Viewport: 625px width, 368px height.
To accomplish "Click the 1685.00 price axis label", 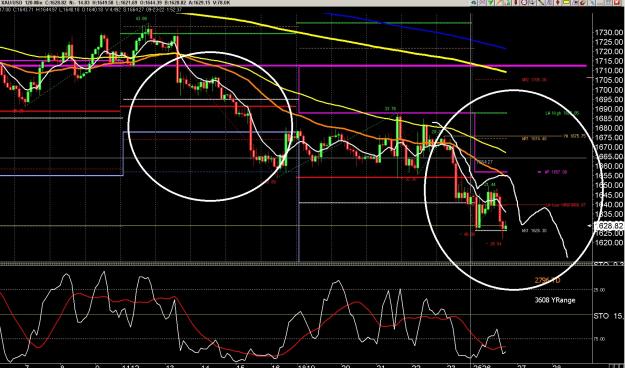I will click(x=608, y=118).
